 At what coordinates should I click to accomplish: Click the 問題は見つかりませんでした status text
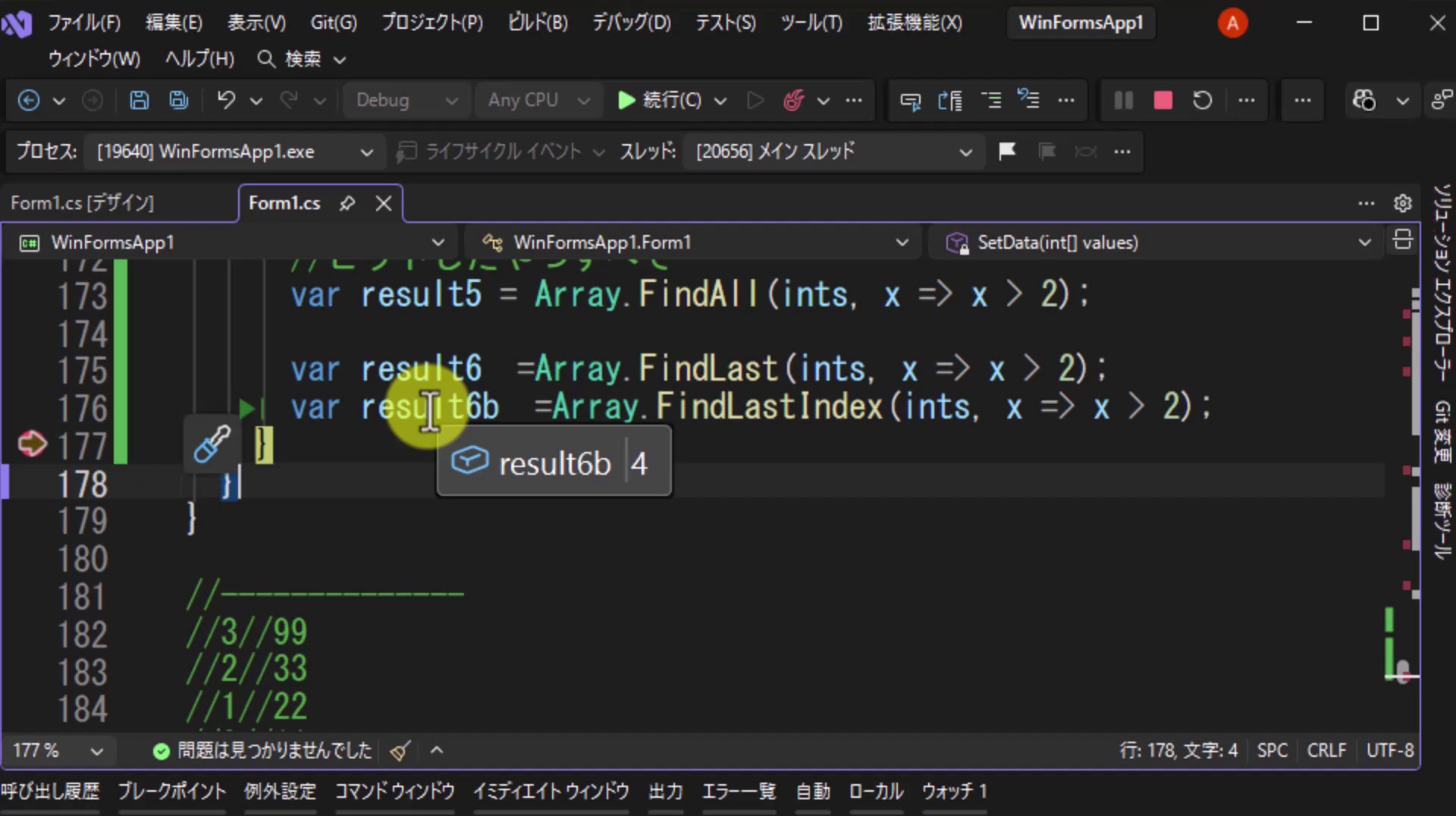(275, 751)
